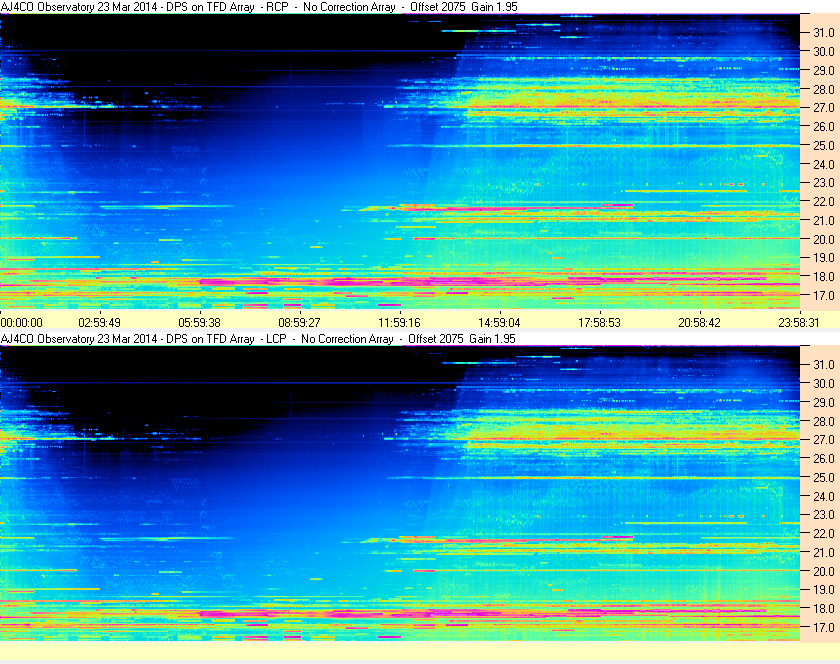Select 28.0 on the LCP frequency axis
Viewport: 840px width, 664px height.
(x=824, y=421)
